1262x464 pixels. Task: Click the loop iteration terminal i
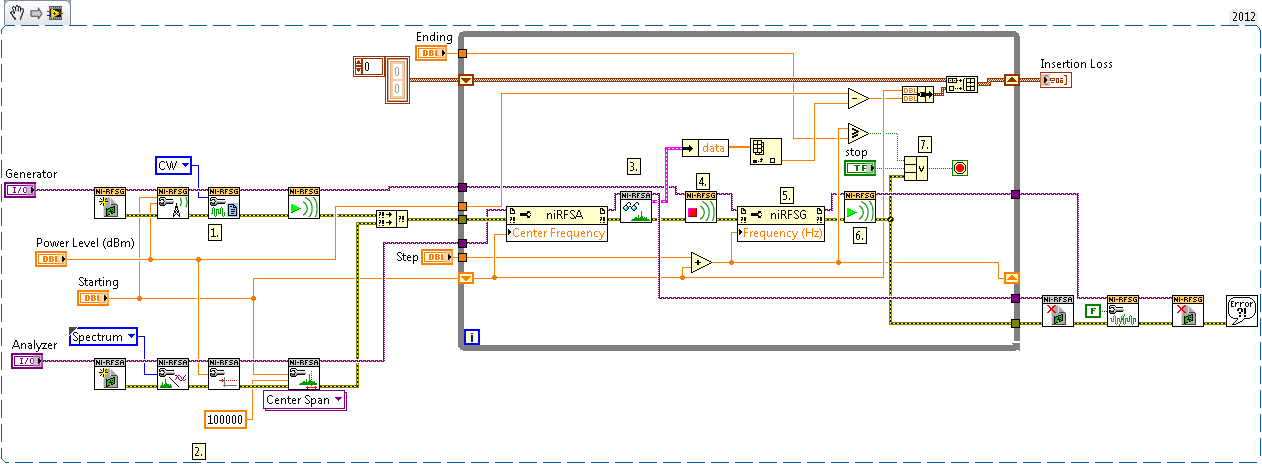point(472,337)
